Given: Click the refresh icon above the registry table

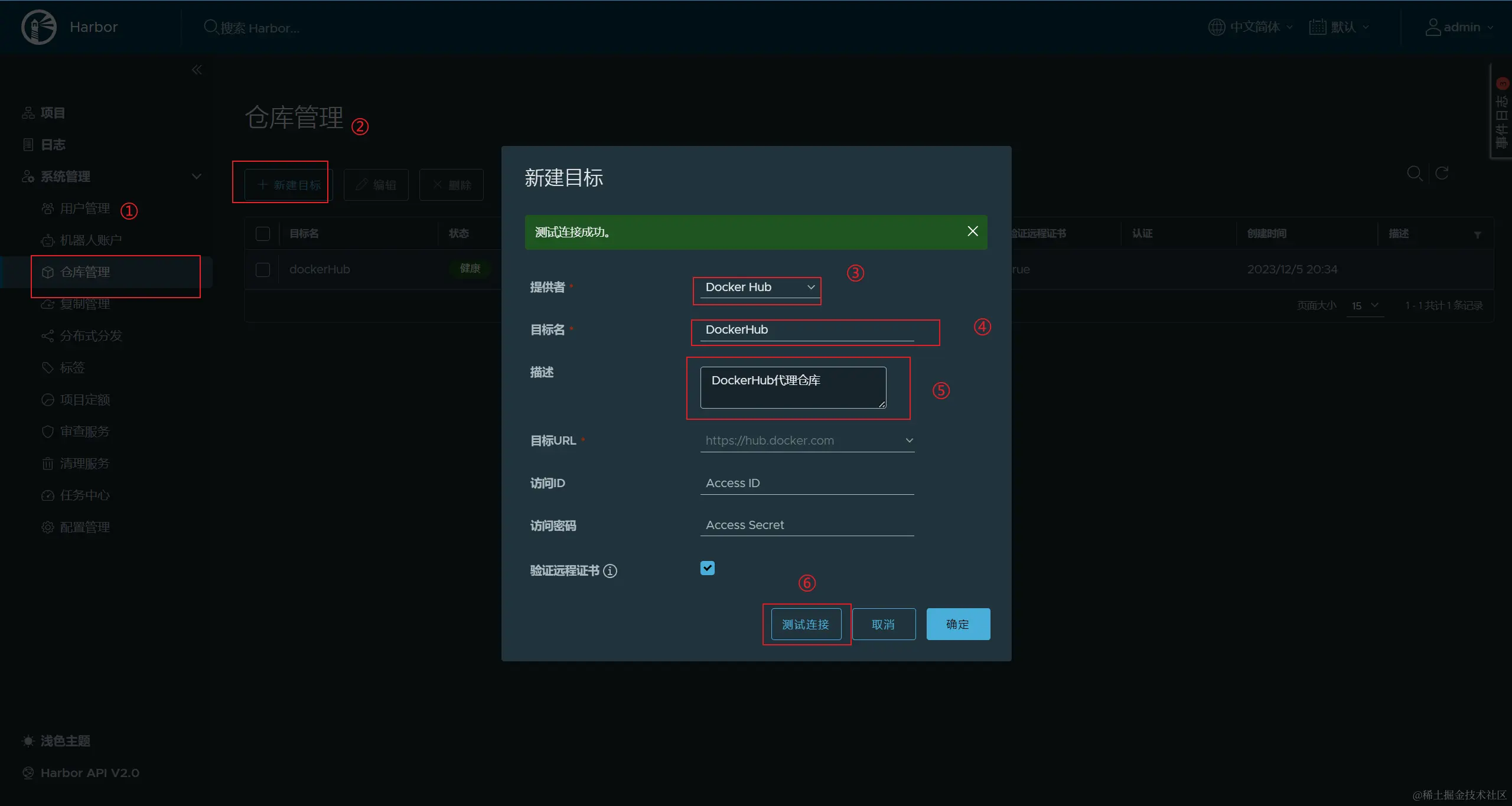Looking at the screenshot, I should [1442, 174].
